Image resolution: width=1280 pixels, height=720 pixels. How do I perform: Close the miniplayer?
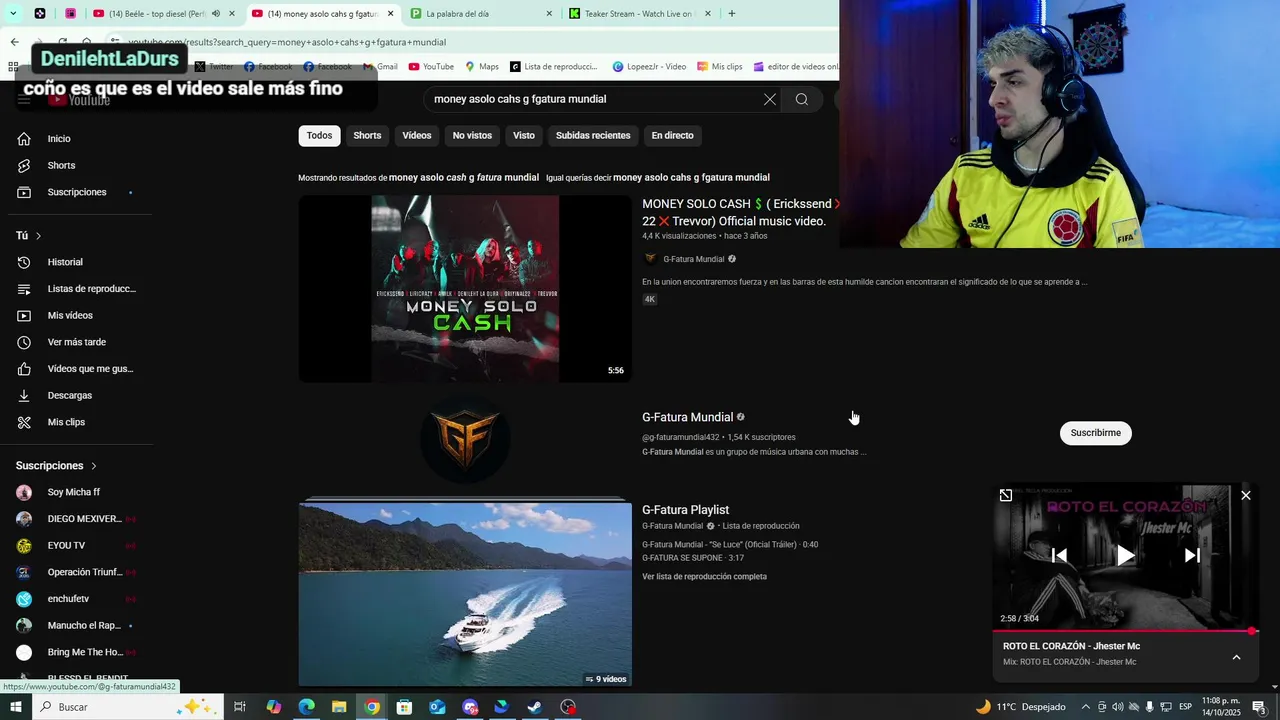tap(1246, 495)
